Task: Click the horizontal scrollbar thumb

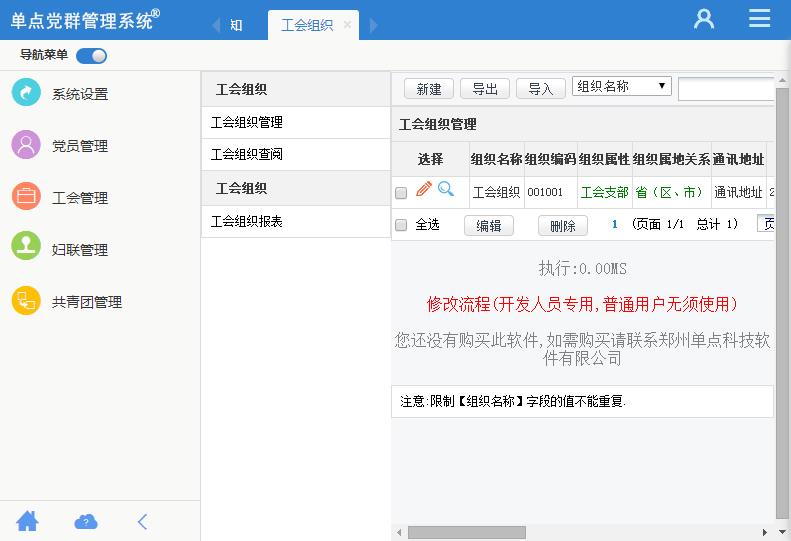Action: 467,532
